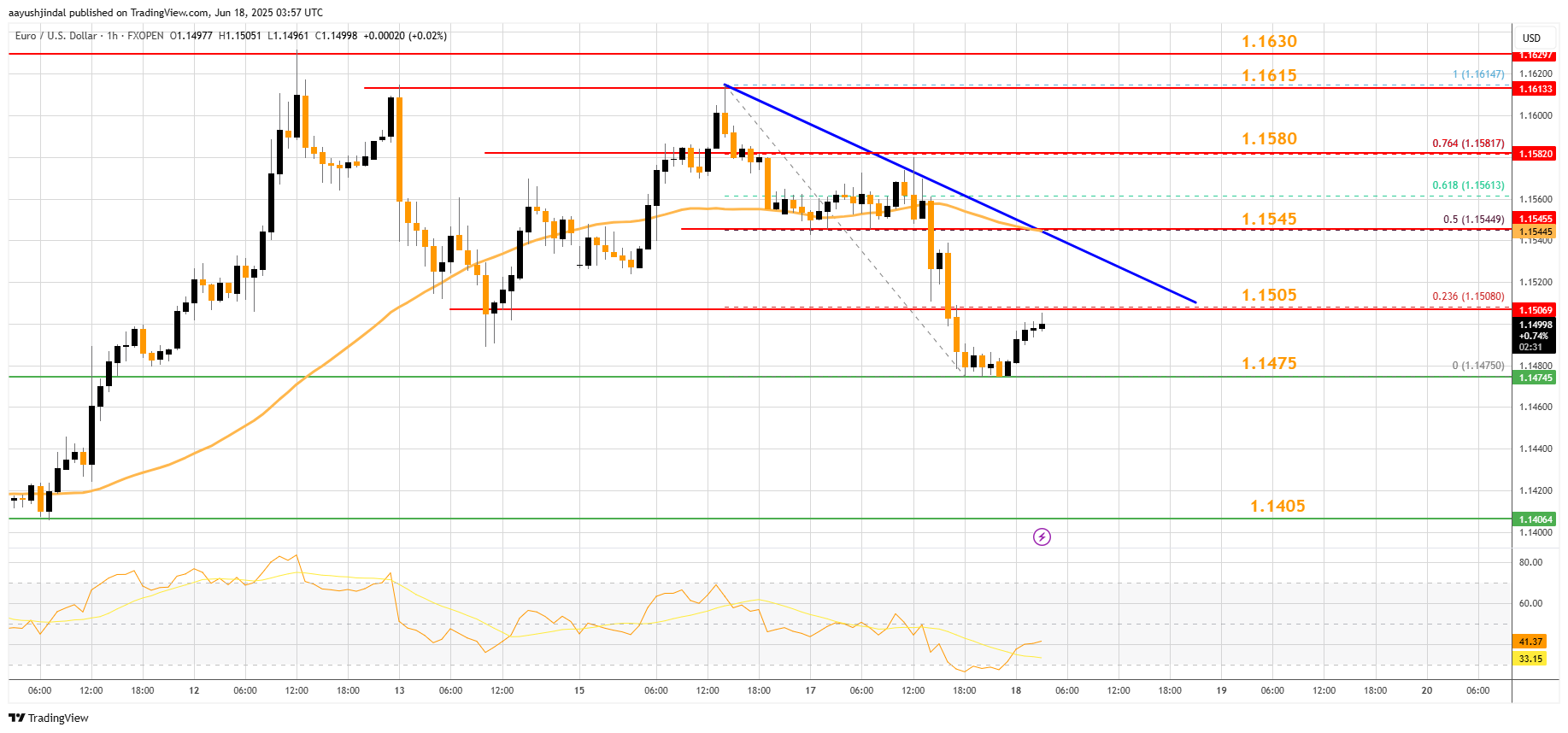Click the high value H1.15051
The image size is (1568, 733).
240,36
